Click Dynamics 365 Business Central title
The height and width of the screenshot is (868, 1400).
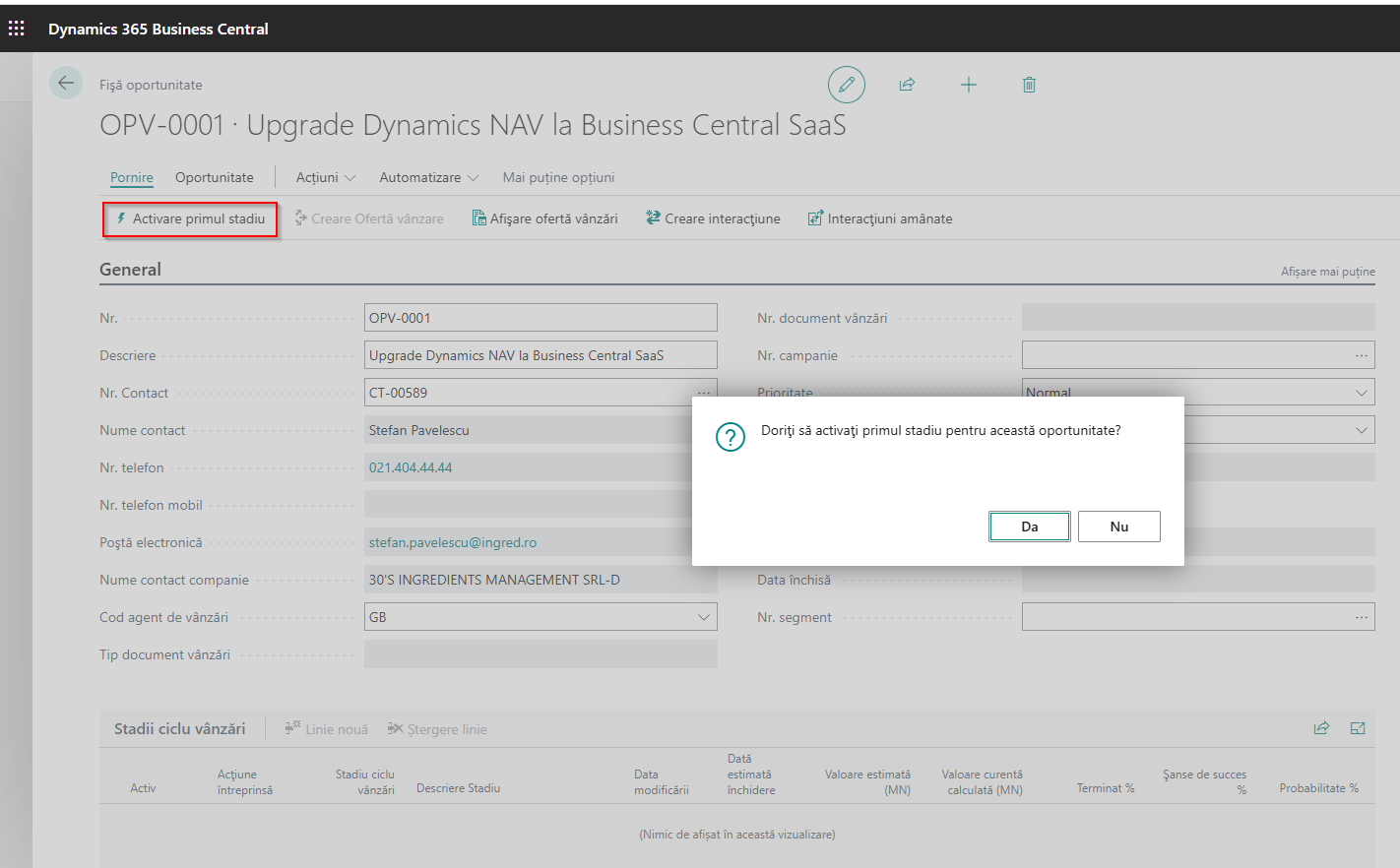pyautogui.click(x=159, y=30)
